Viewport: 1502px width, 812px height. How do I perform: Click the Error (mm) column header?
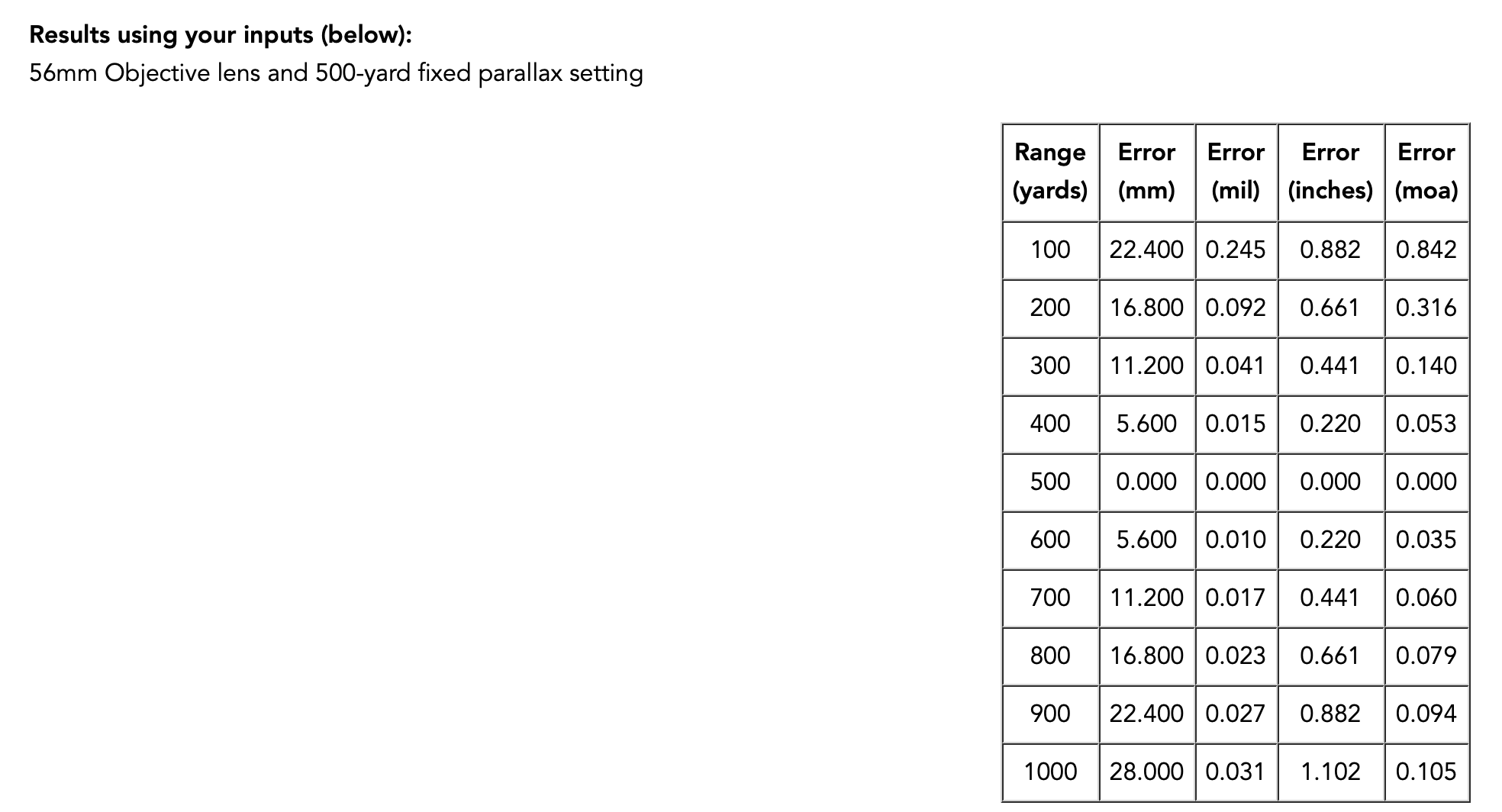(1146, 171)
